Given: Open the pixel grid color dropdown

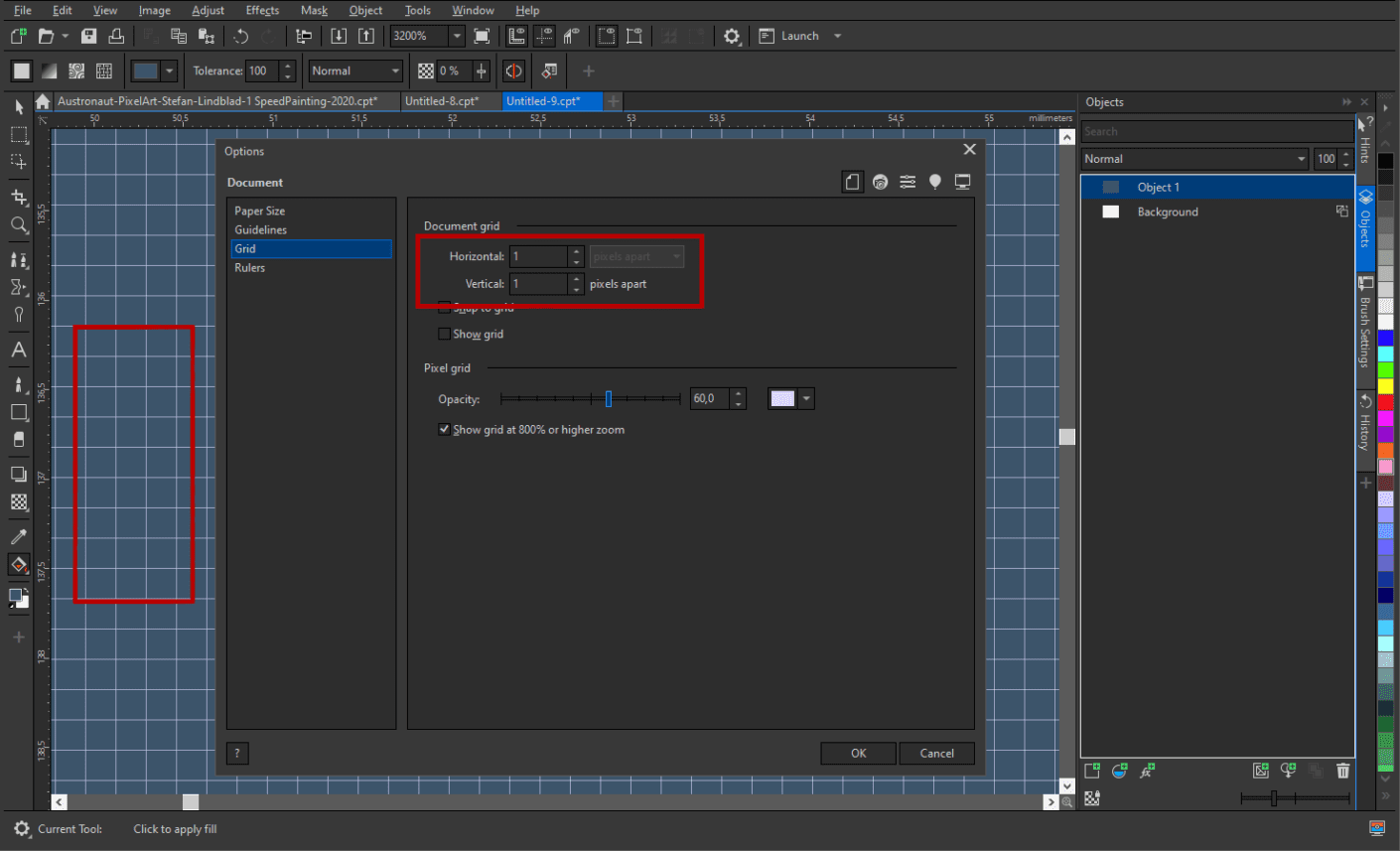Looking at the screenshot, I should click(806, 398).
